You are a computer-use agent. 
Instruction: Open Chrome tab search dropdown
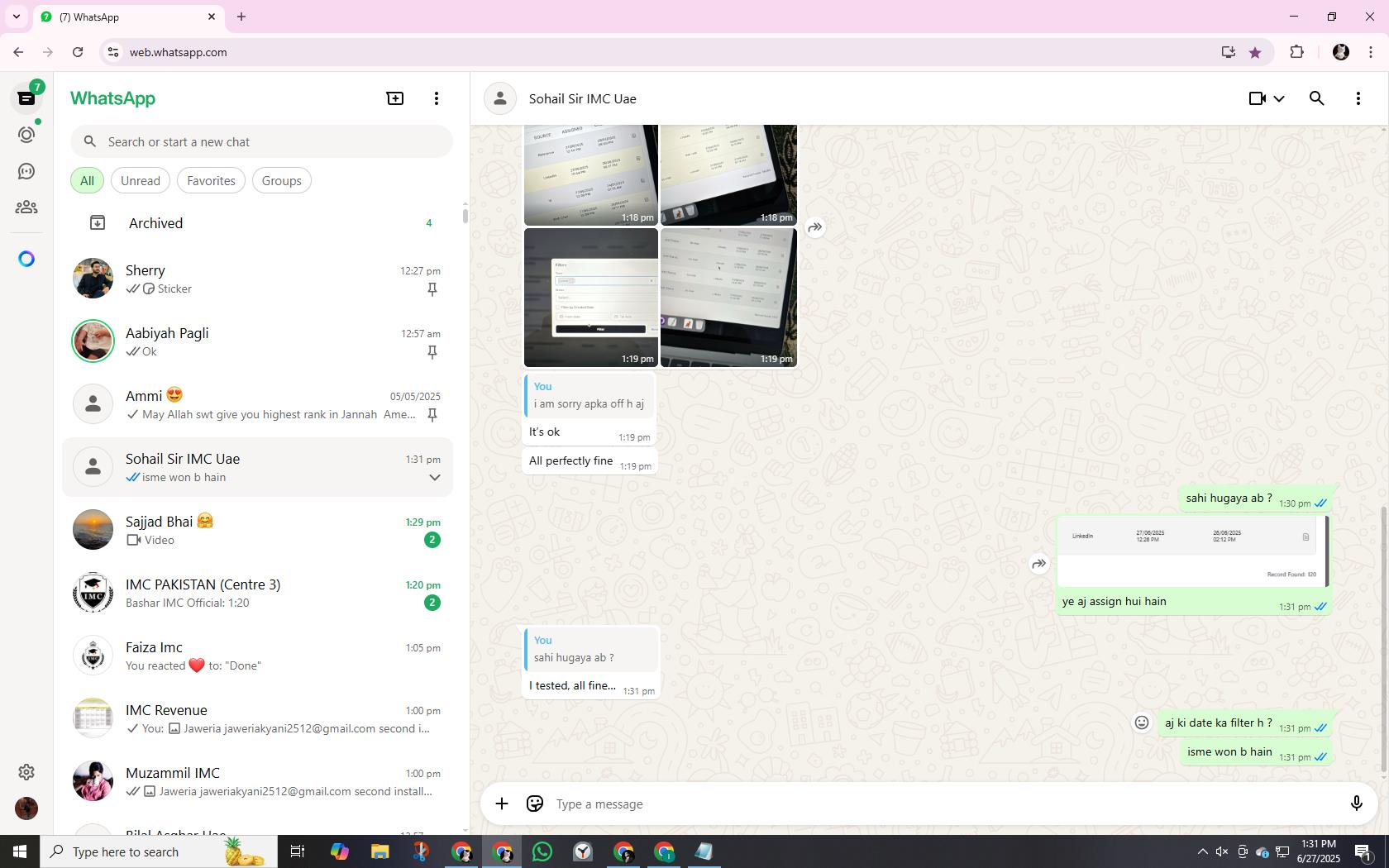tap(16, 17)
